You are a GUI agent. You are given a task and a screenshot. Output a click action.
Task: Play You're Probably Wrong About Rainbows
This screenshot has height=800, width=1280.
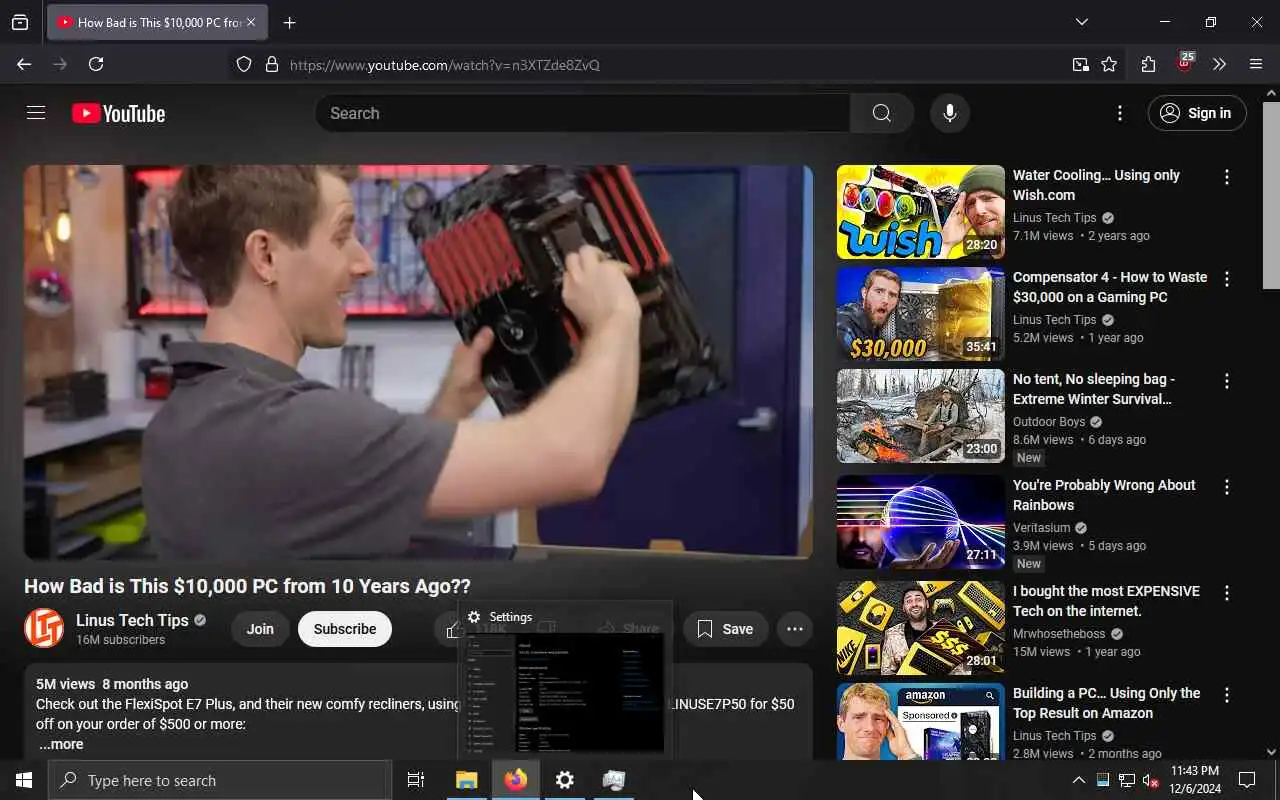[920, 522]
